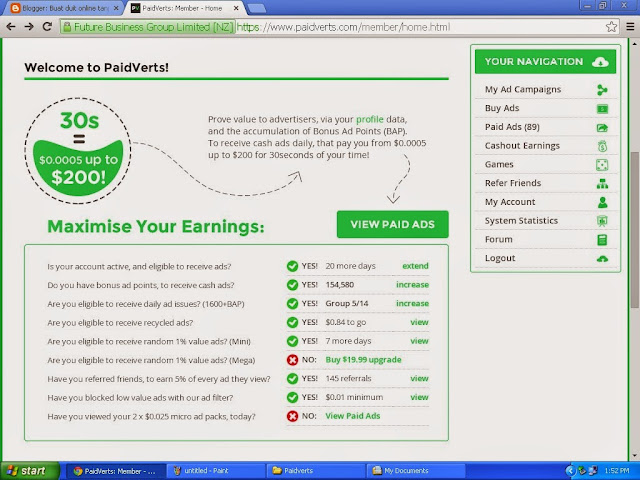The height and width of the screenshot is (480, 640).
Task: Click the Games dice icon
Action: (x=602, y=165)
